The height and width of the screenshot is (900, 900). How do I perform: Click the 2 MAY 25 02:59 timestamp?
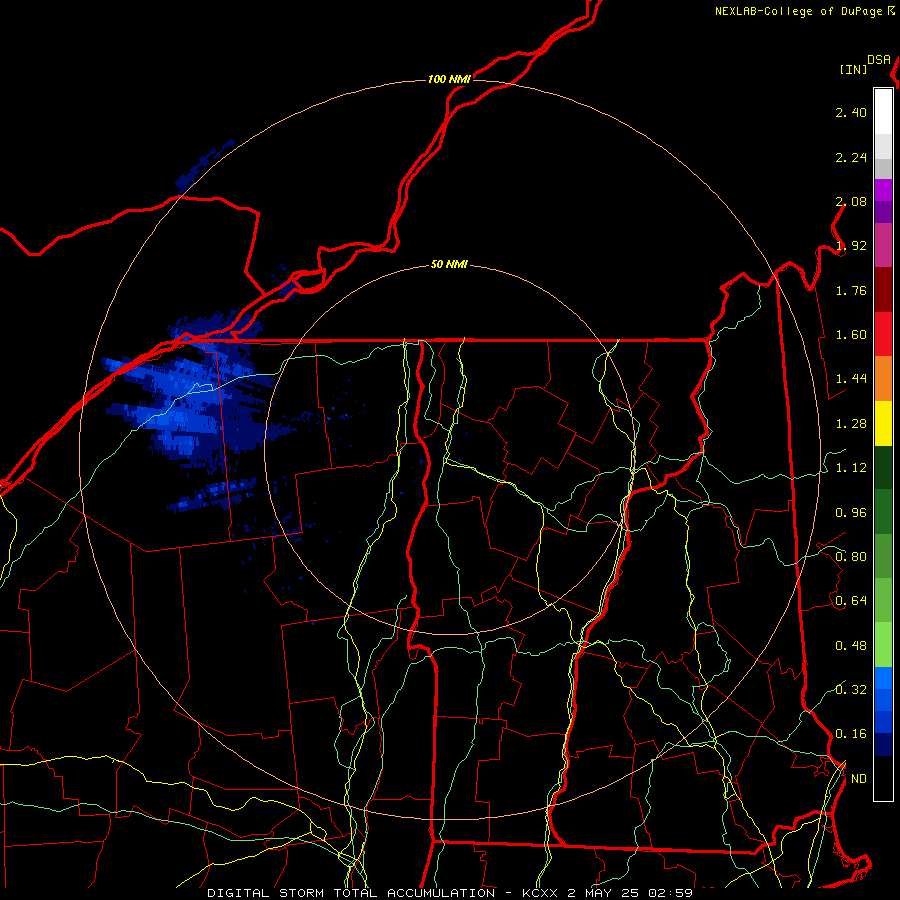coord(630,893)
